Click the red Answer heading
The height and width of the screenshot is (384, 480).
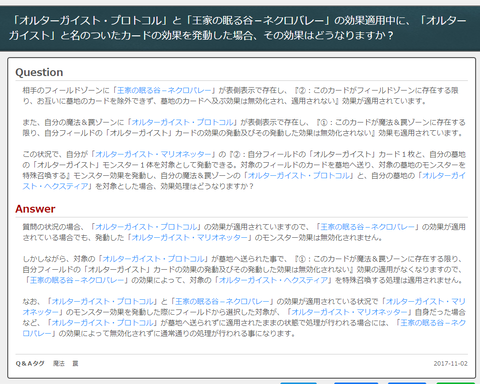point(35,209)
